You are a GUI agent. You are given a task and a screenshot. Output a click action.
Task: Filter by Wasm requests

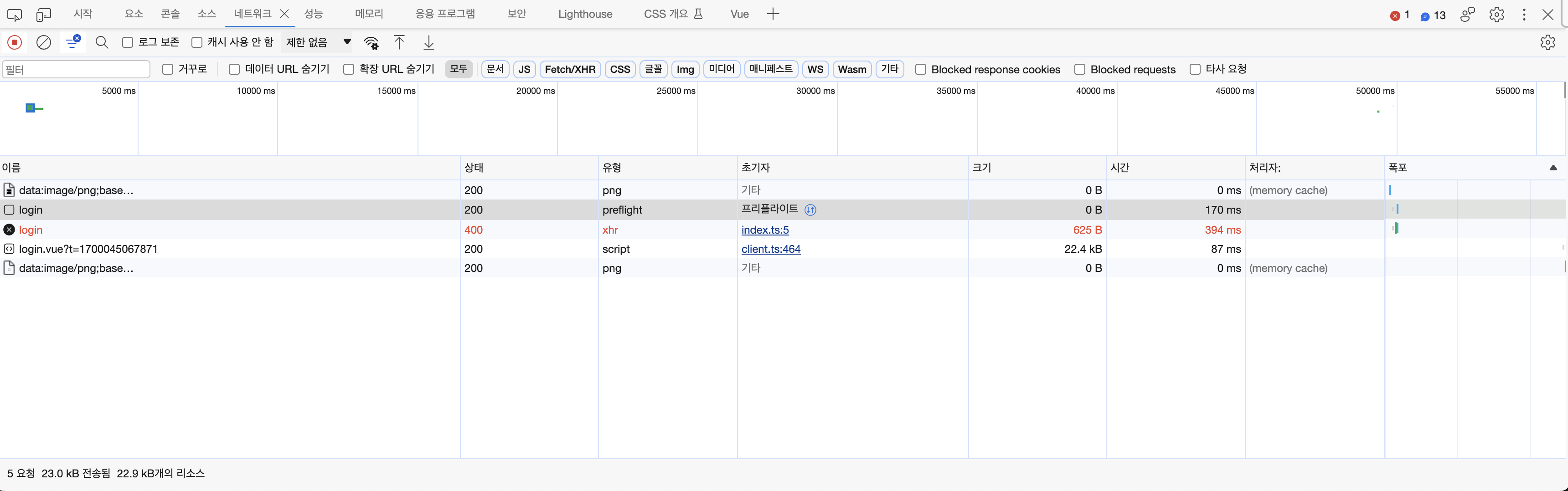(x=852, y=69)
